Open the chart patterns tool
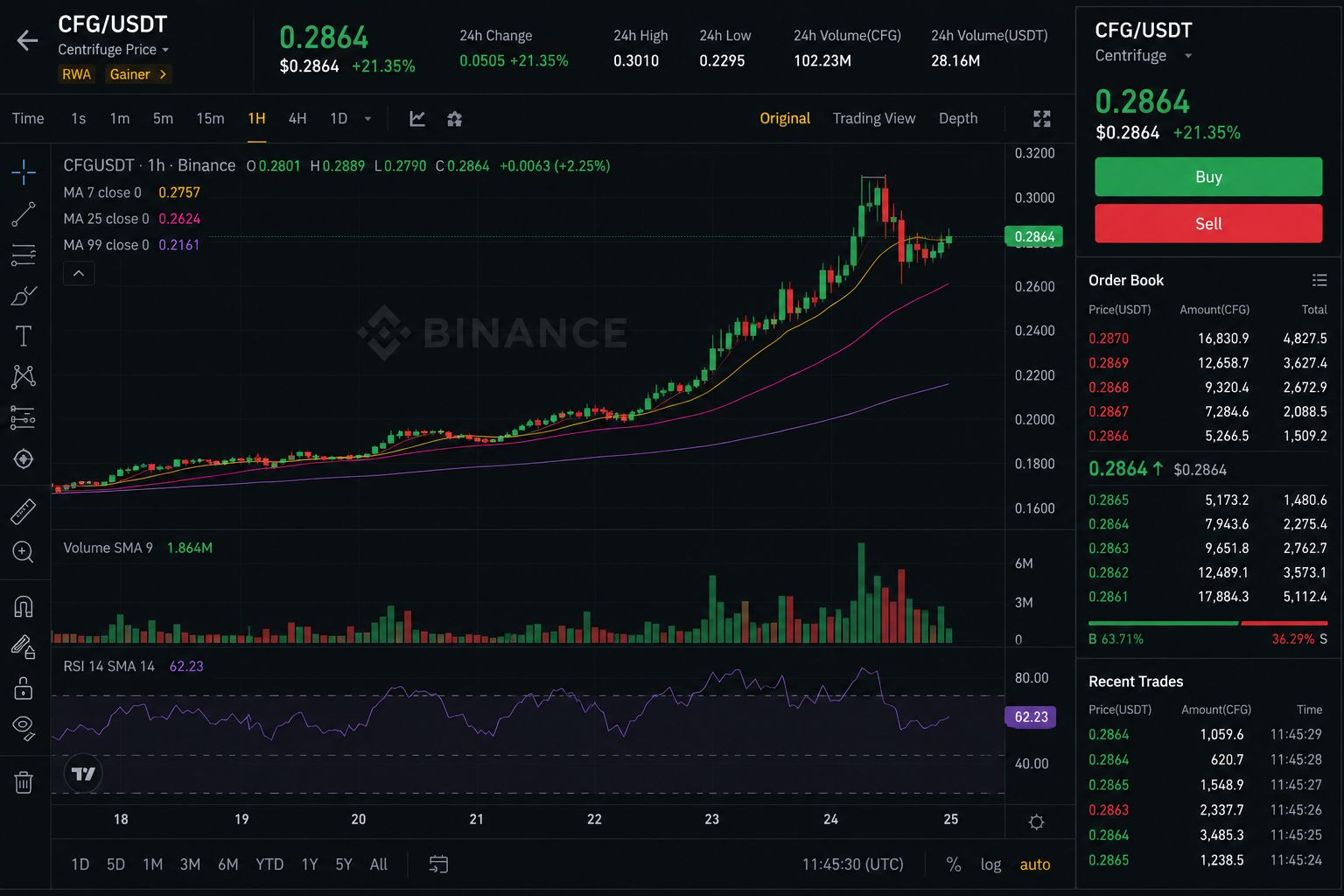1344x896 pixels. coord(24,377)
